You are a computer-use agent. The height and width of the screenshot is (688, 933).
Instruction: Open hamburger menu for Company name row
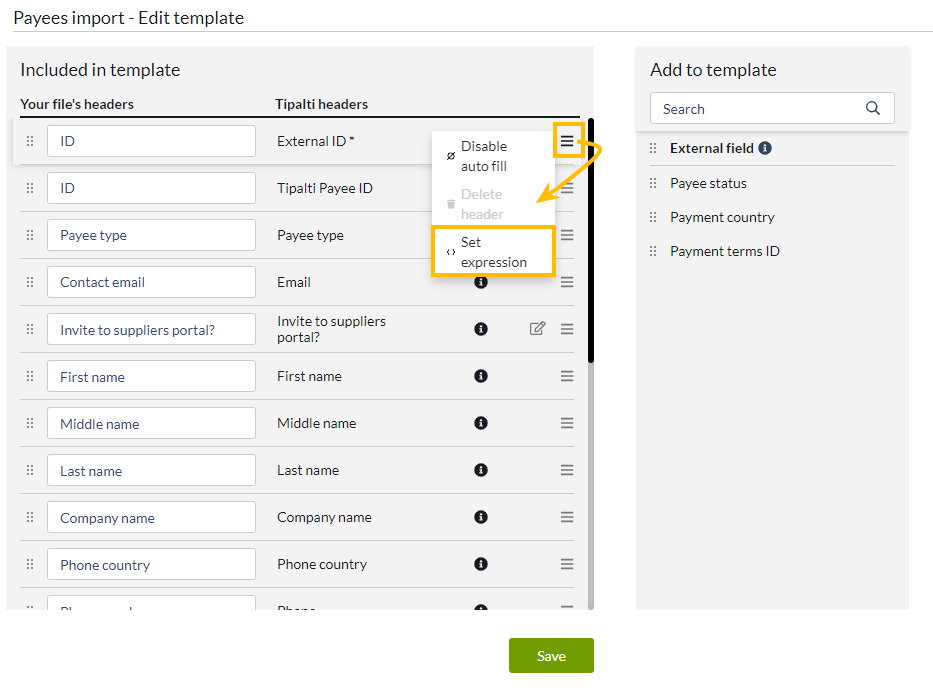pos(567,517)
